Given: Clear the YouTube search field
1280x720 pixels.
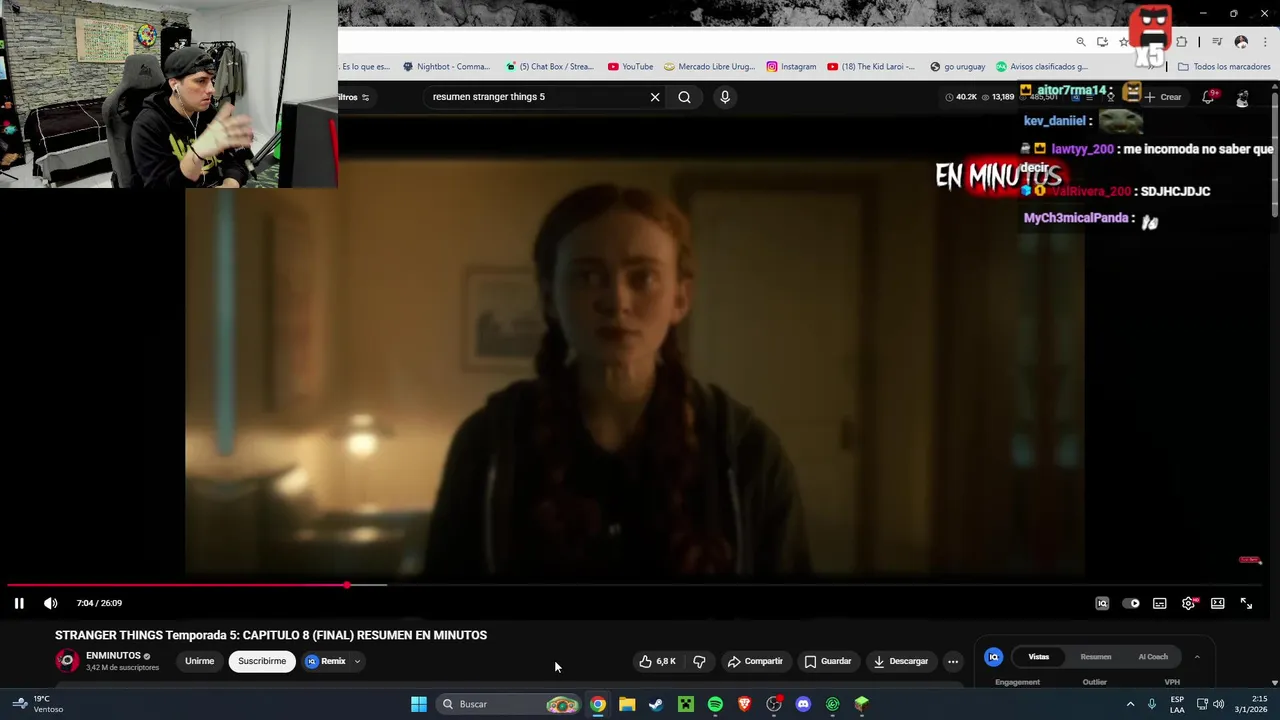Looking at the screenshot, I should pyautogui.click(x=655, y=97).
